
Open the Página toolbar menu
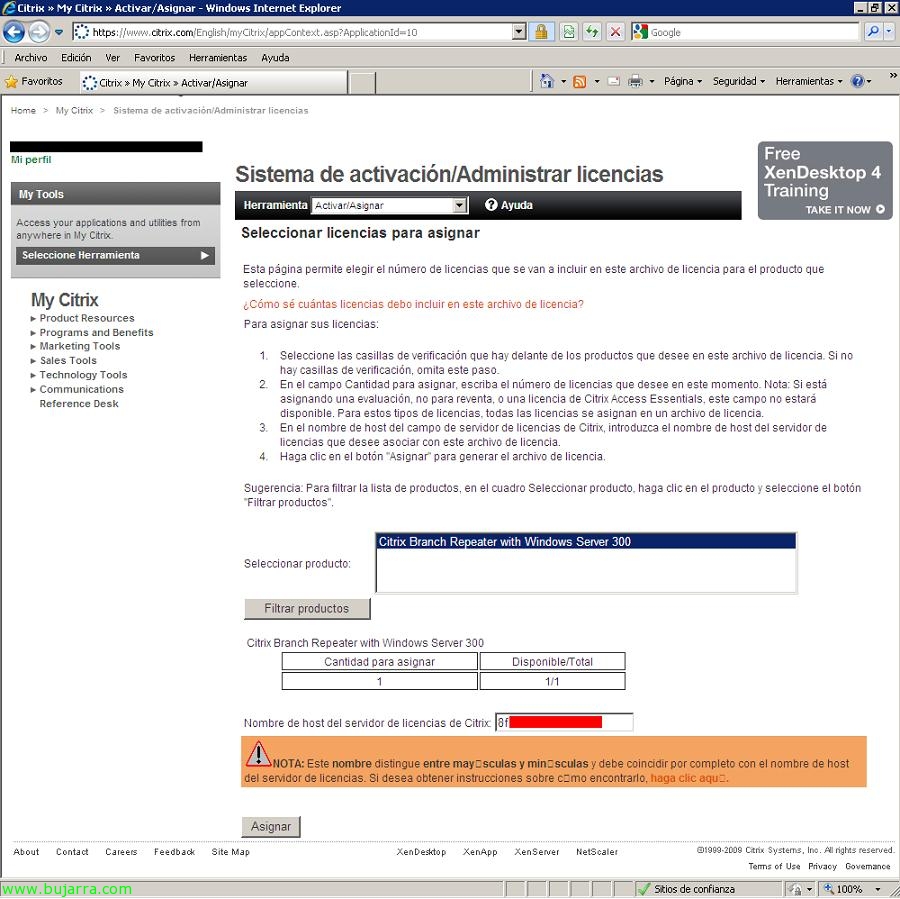point(682,82)
